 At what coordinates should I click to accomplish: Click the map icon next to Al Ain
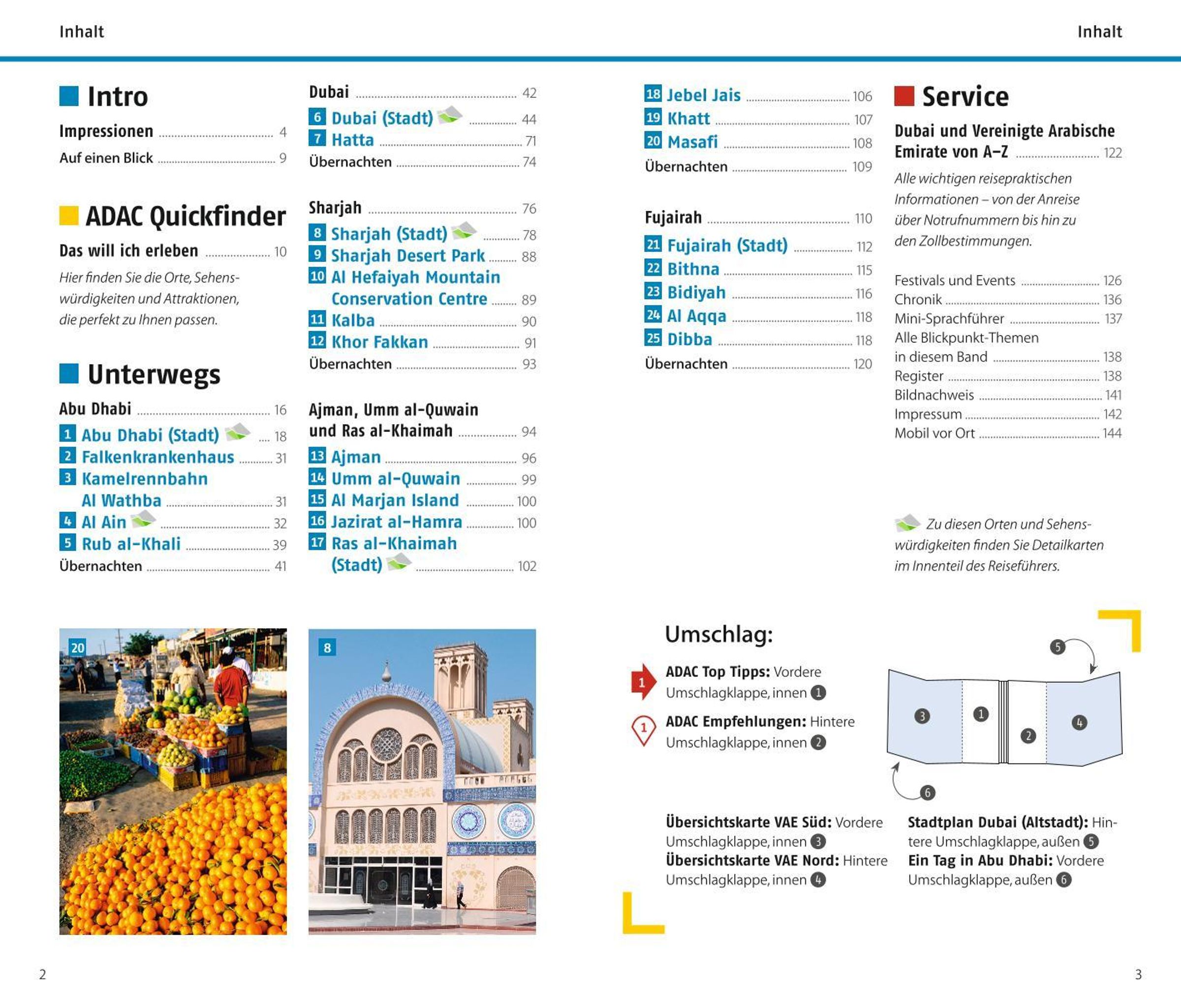point(143,519)
